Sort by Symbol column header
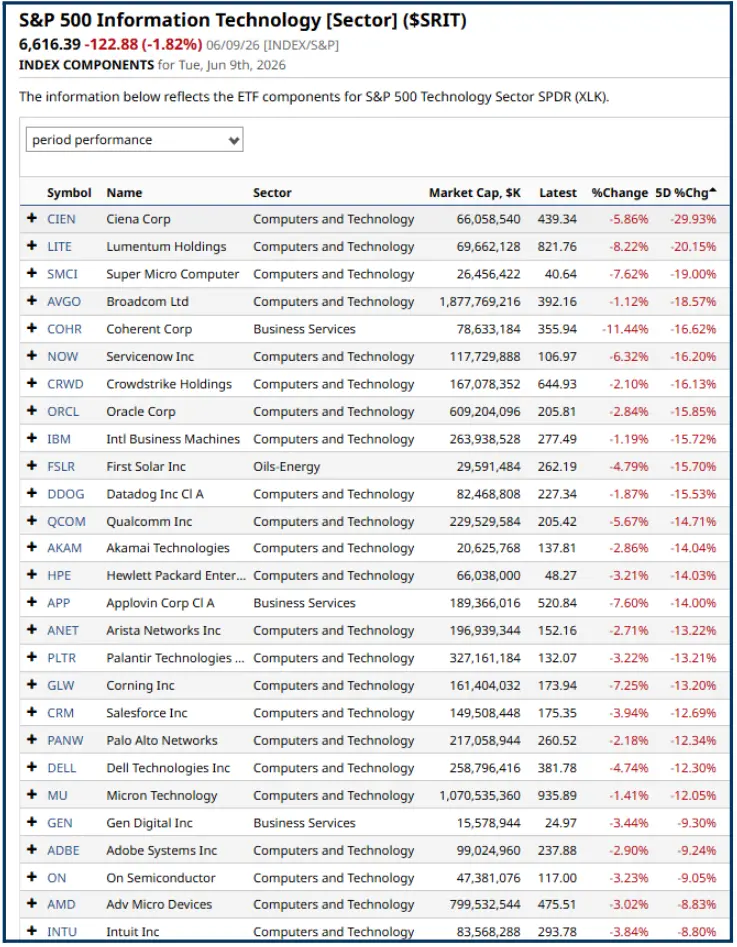Screen dimensions: 737x947 pyautogui.click(x=69, y=193)
